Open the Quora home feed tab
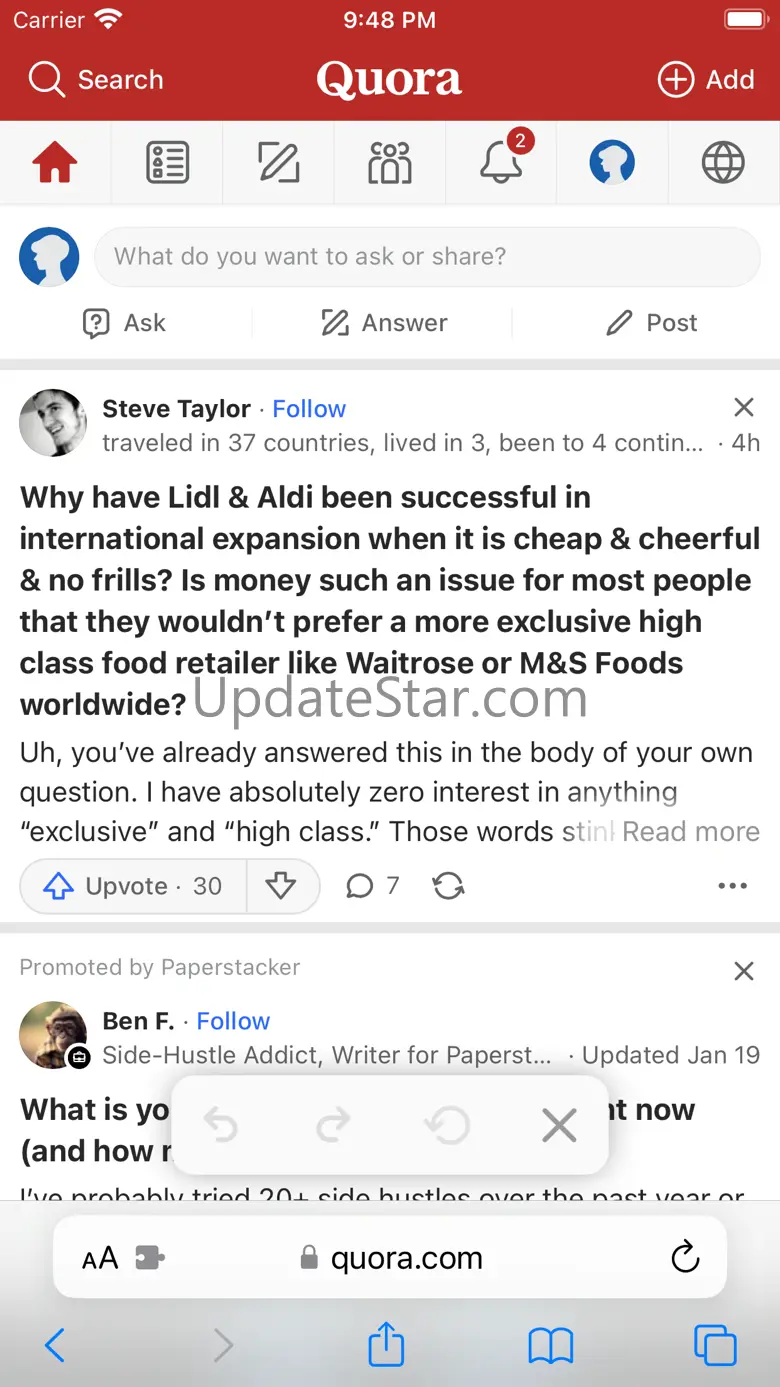The image size is (780, 1387). (x=55, y=163)
